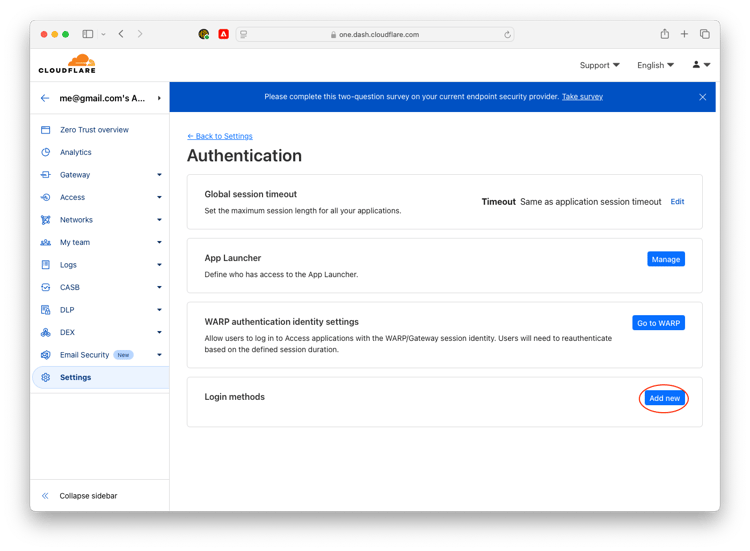750x551 pixels.
Task: Click the DEX sidebar icon
Action: [x=45, y=332]
